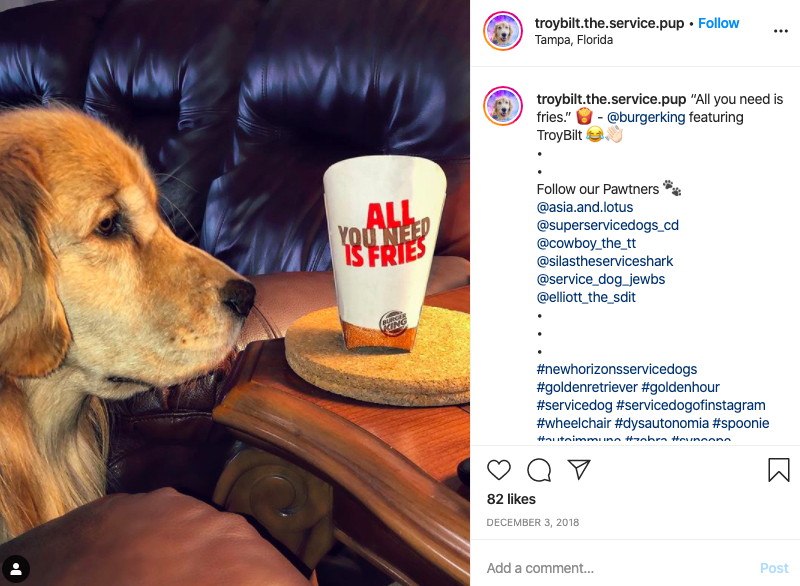Visit the @burgerking mention
This screenshot has width=800, height=586.
click(x=646, y=117)
